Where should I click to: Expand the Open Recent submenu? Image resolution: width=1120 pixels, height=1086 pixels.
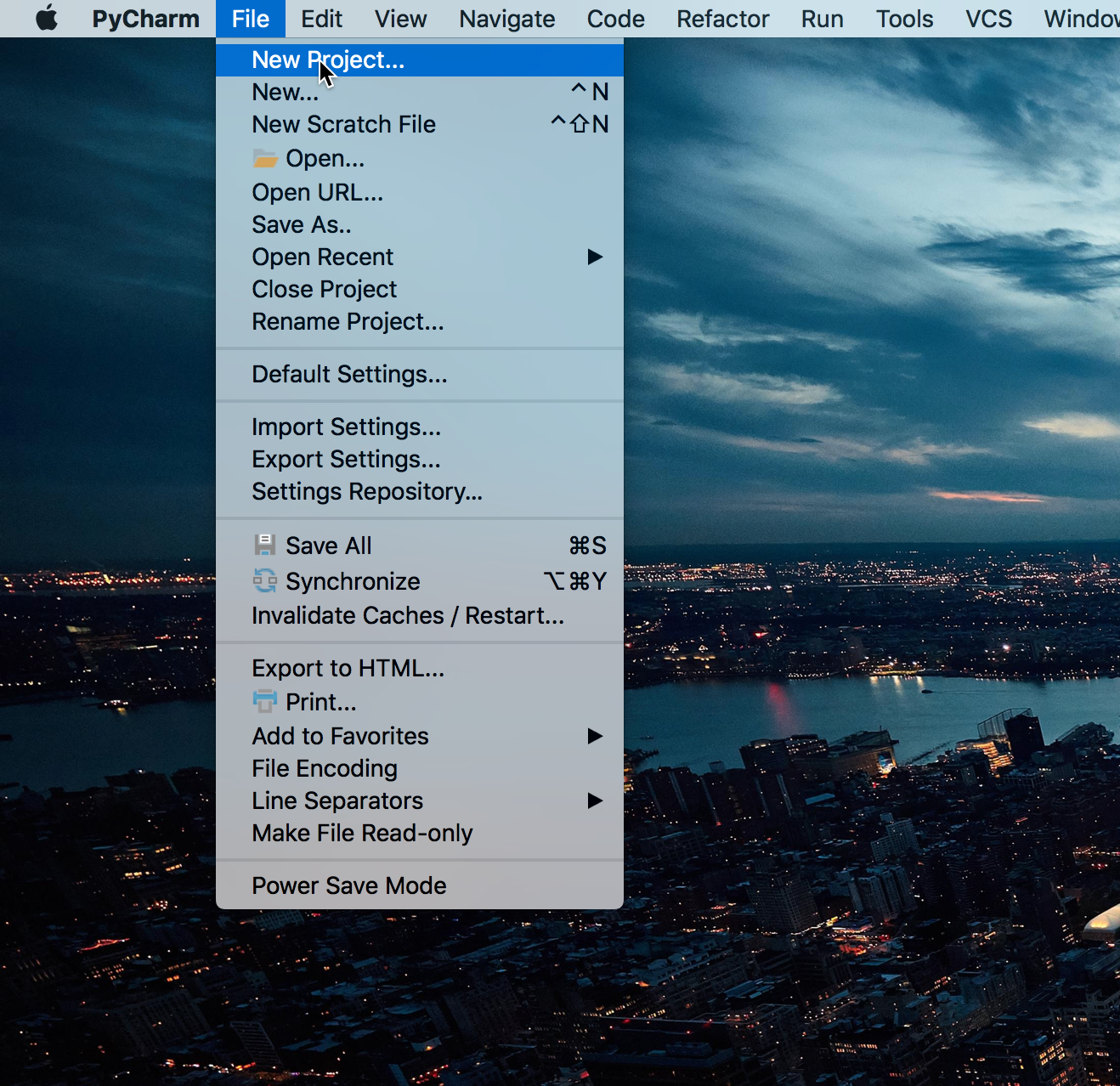[x=420, y=257]
